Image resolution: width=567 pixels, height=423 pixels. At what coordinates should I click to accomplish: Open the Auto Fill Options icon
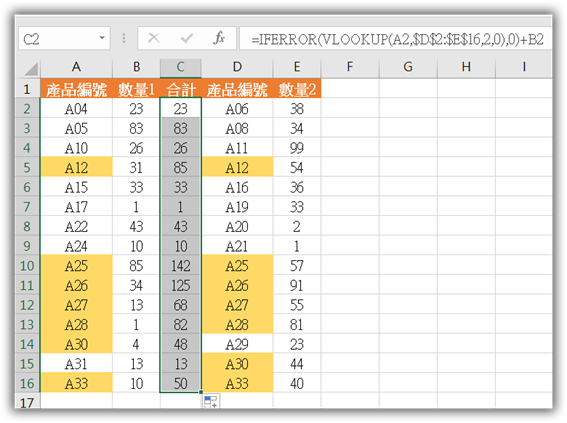211,401
